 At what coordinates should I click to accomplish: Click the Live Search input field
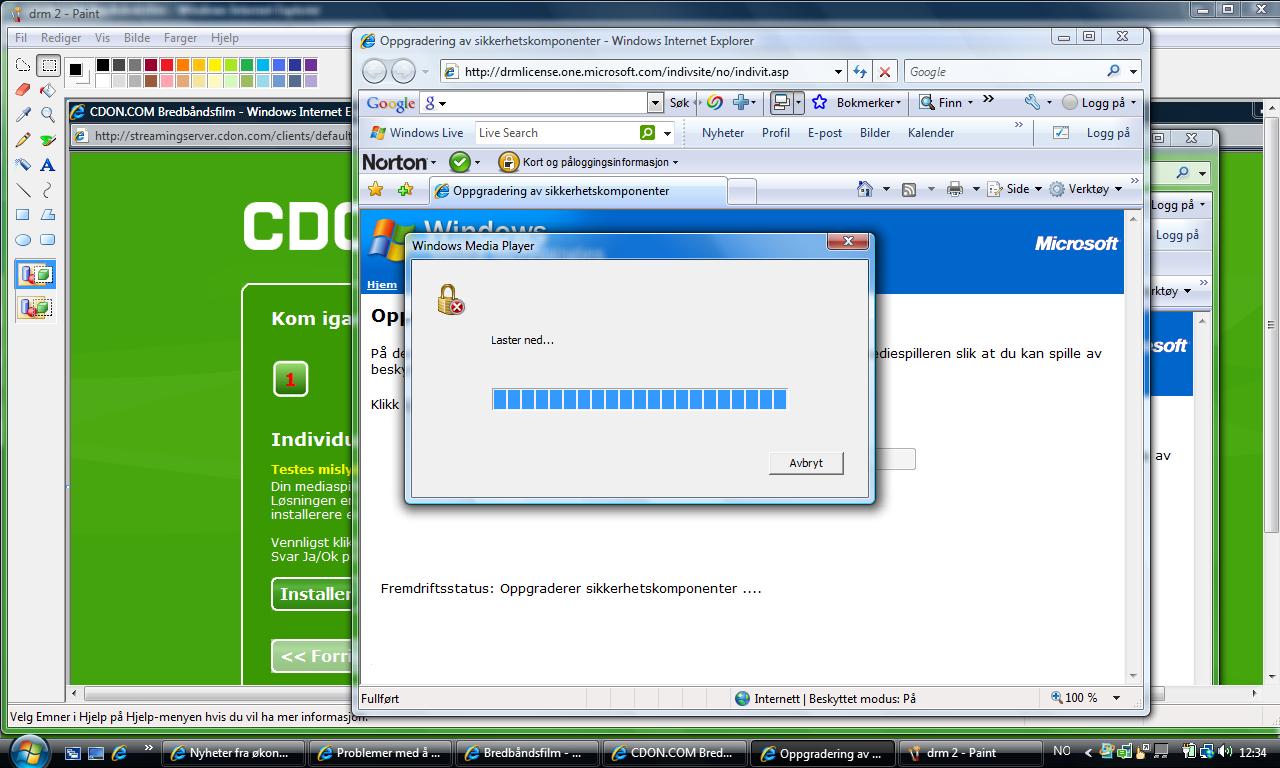(x=556, y=132)
